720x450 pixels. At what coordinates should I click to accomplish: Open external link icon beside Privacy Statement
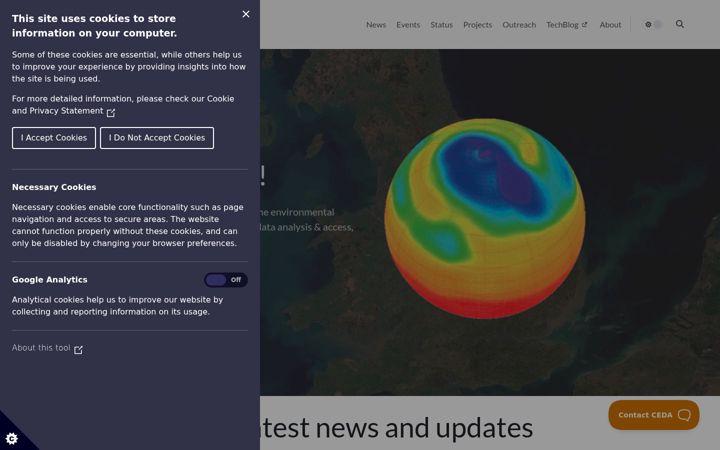[x=111, y=112]
